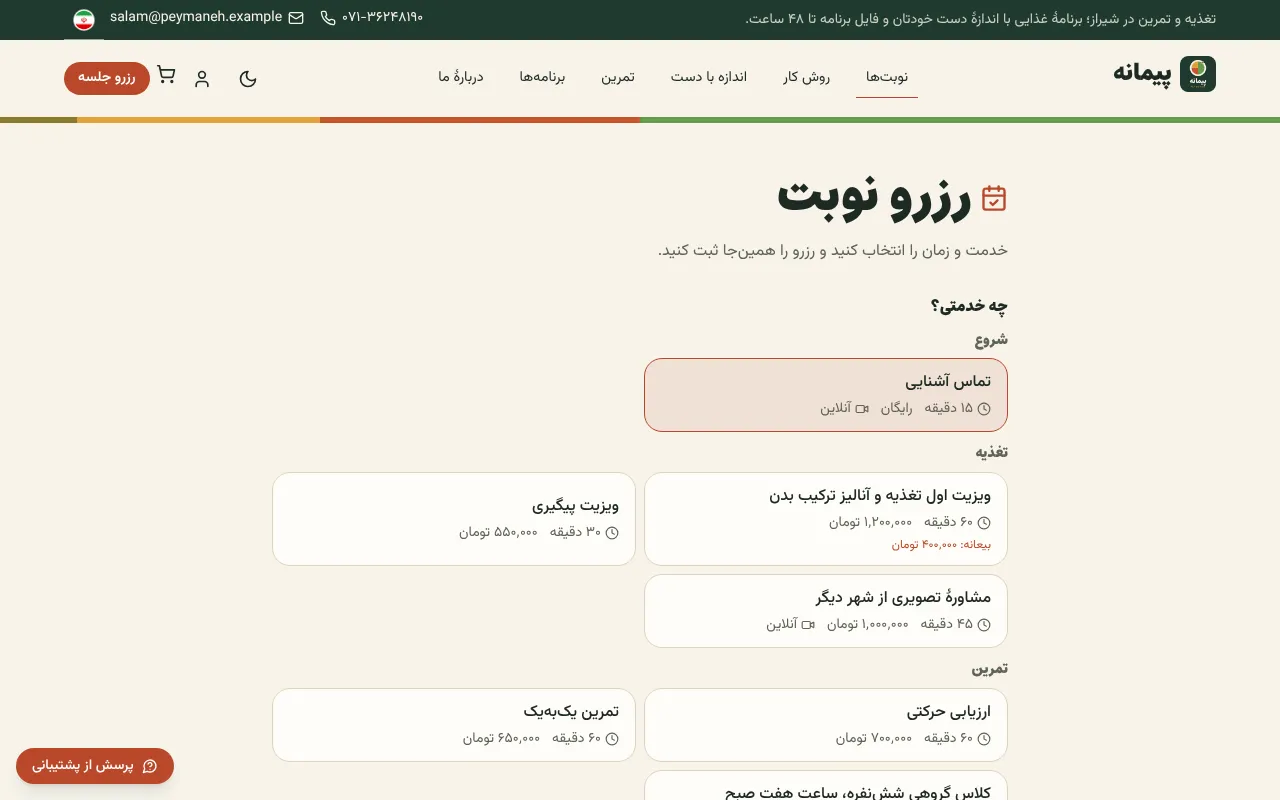
Task: Click the salam@peymaneh.example email link
Action: click(x=196, y=17)
